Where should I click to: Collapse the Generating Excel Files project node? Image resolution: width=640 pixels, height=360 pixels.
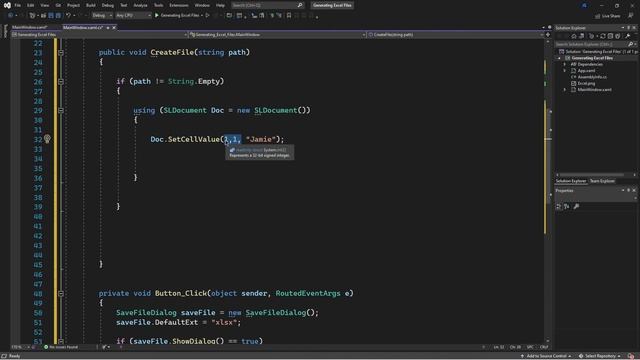tap(560, 58)
